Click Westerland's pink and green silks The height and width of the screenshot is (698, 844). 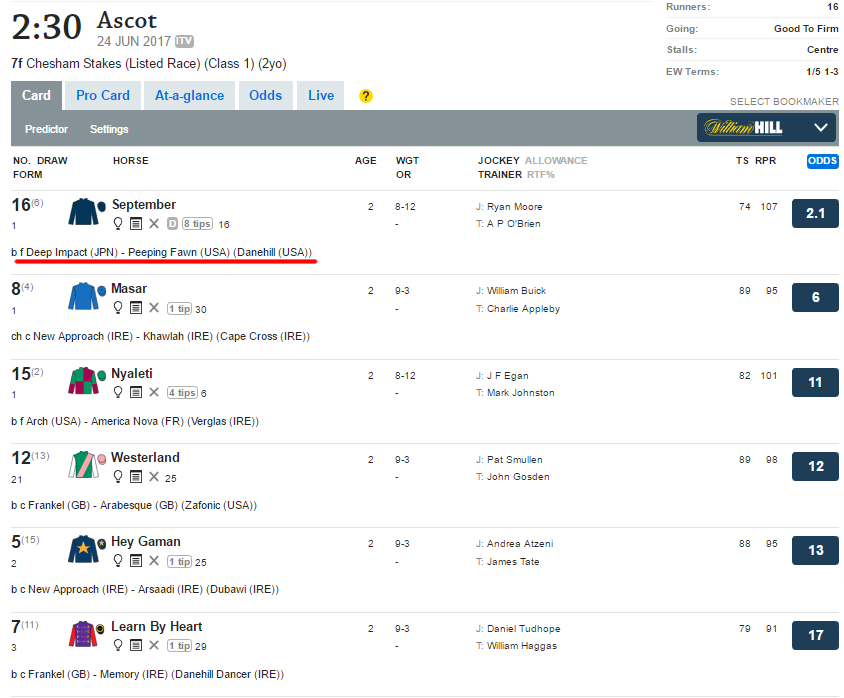pos(86,465)
